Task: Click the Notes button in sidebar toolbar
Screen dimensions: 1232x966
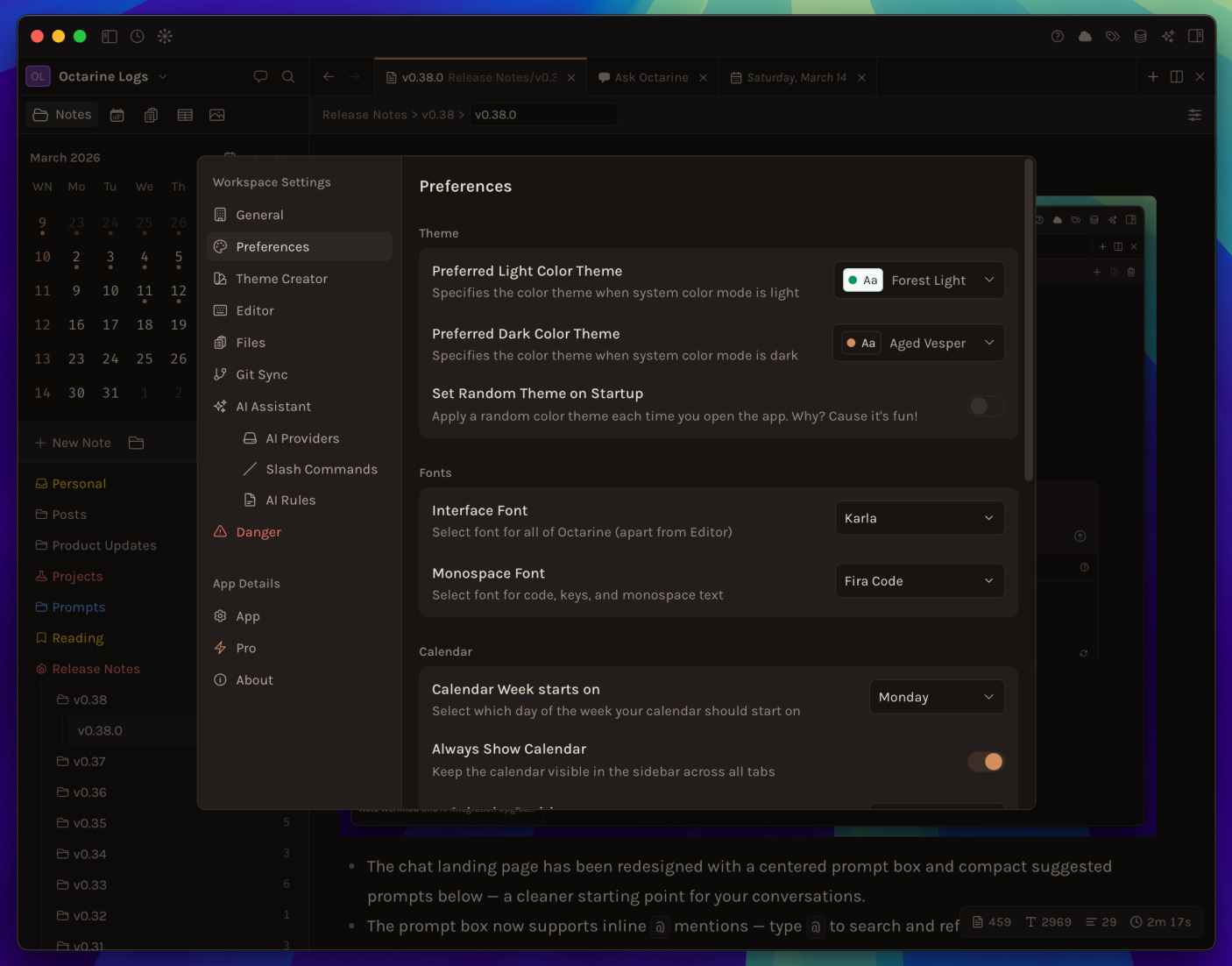Action: 62,115
